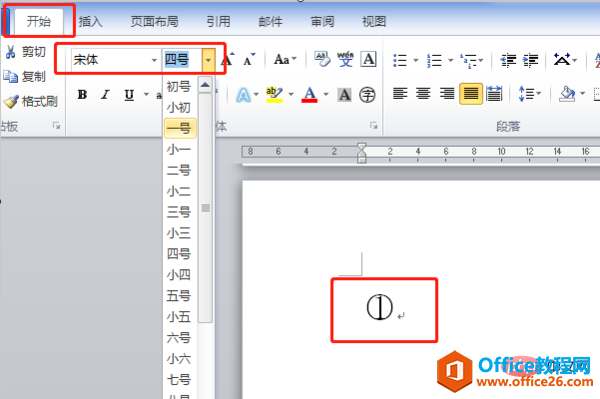Apply the text effects glowing A
The height and width of the screenshot is (399, 600).
pyautogui.click(x=243, y=94)
